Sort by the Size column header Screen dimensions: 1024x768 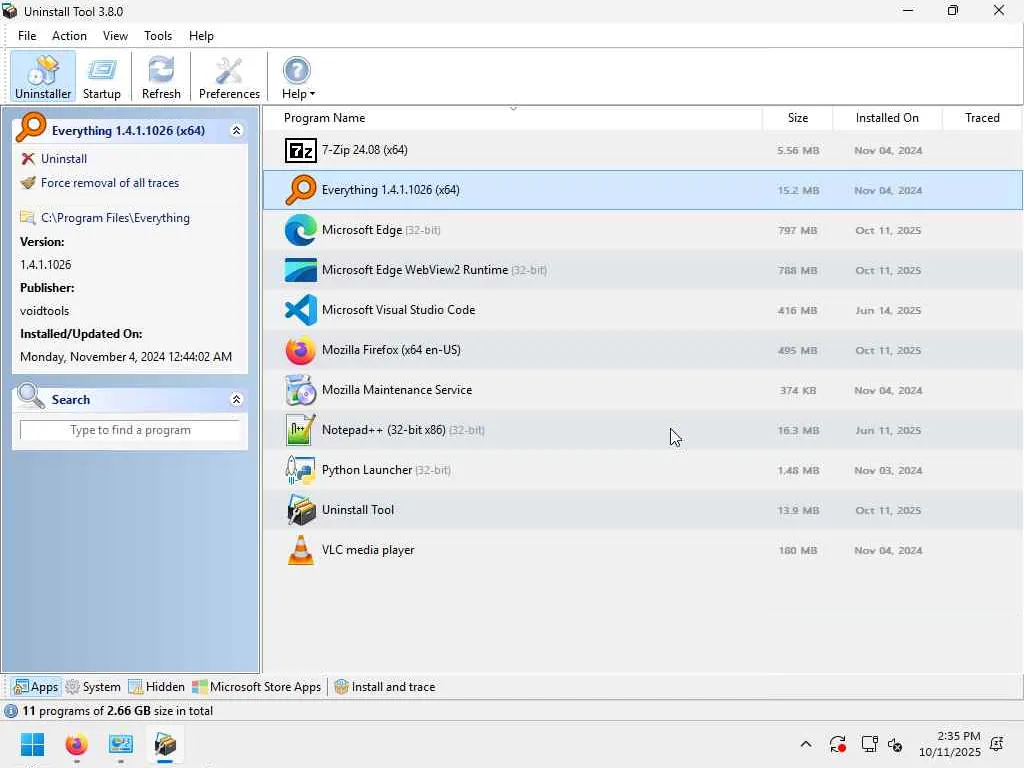click(797, 118)
